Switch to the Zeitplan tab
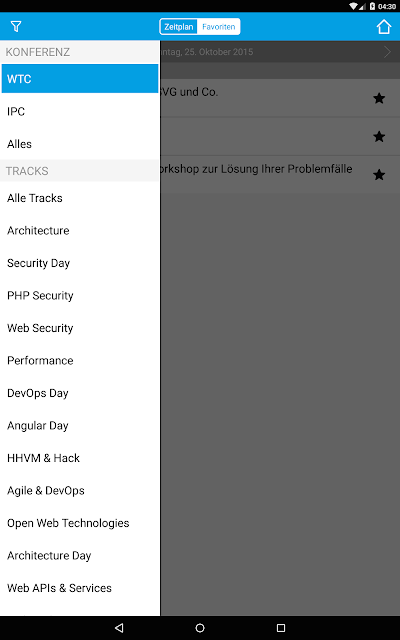 pos(179,27)
